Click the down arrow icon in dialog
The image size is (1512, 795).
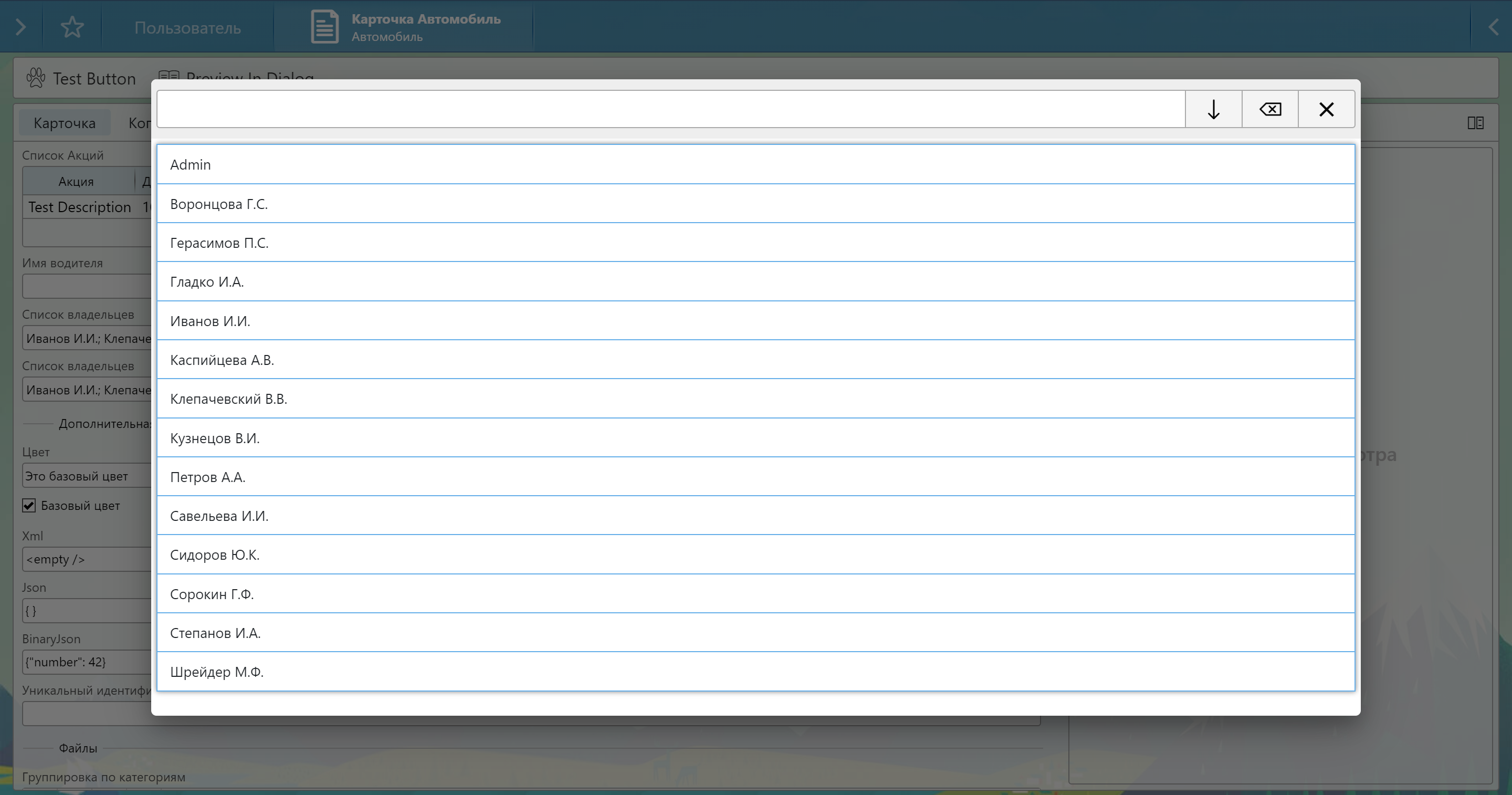point(1213,109)
